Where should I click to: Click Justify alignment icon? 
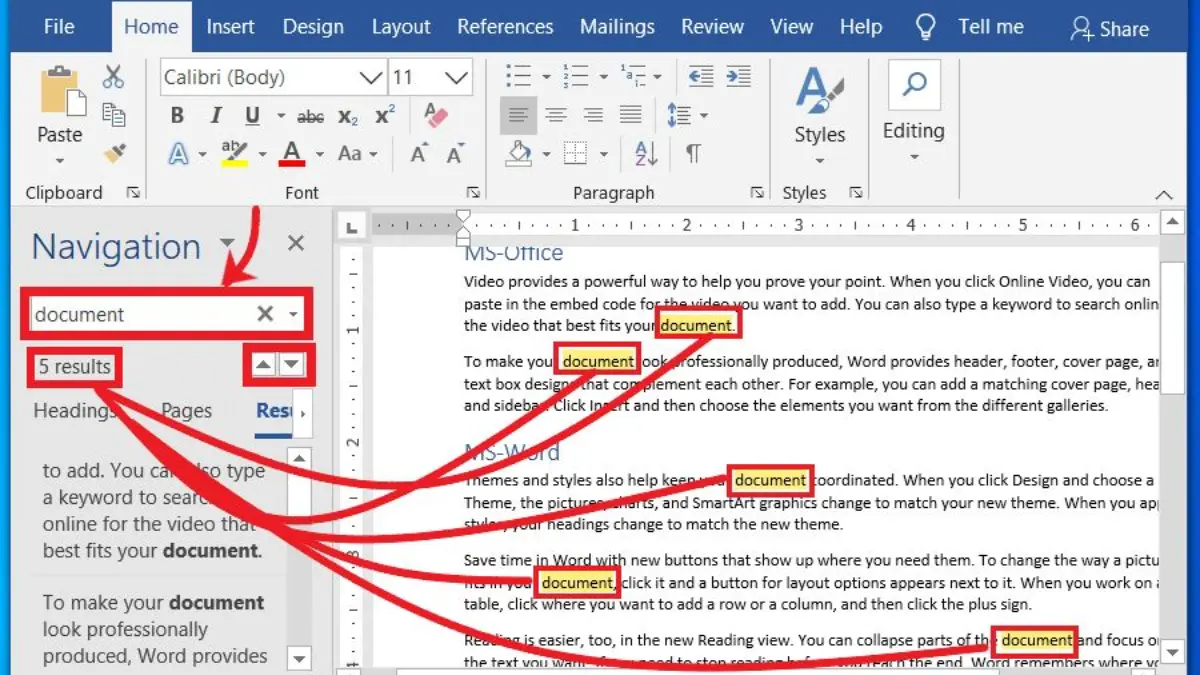(630, 115)
